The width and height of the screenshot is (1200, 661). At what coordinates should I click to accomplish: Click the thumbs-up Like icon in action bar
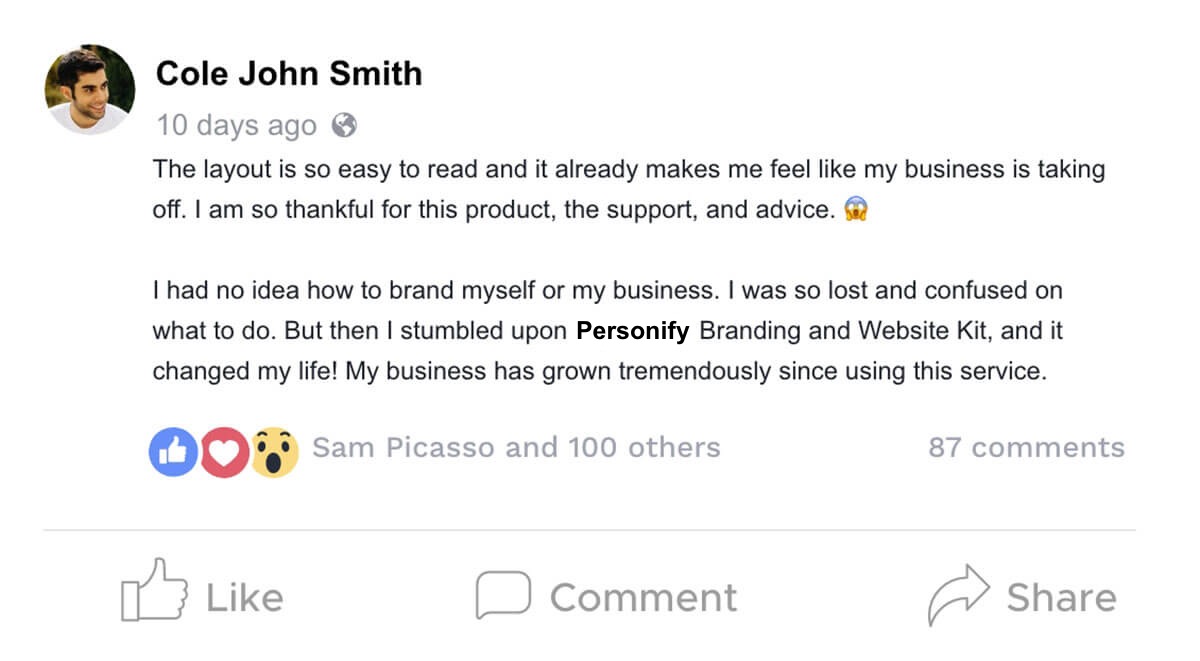153,593
